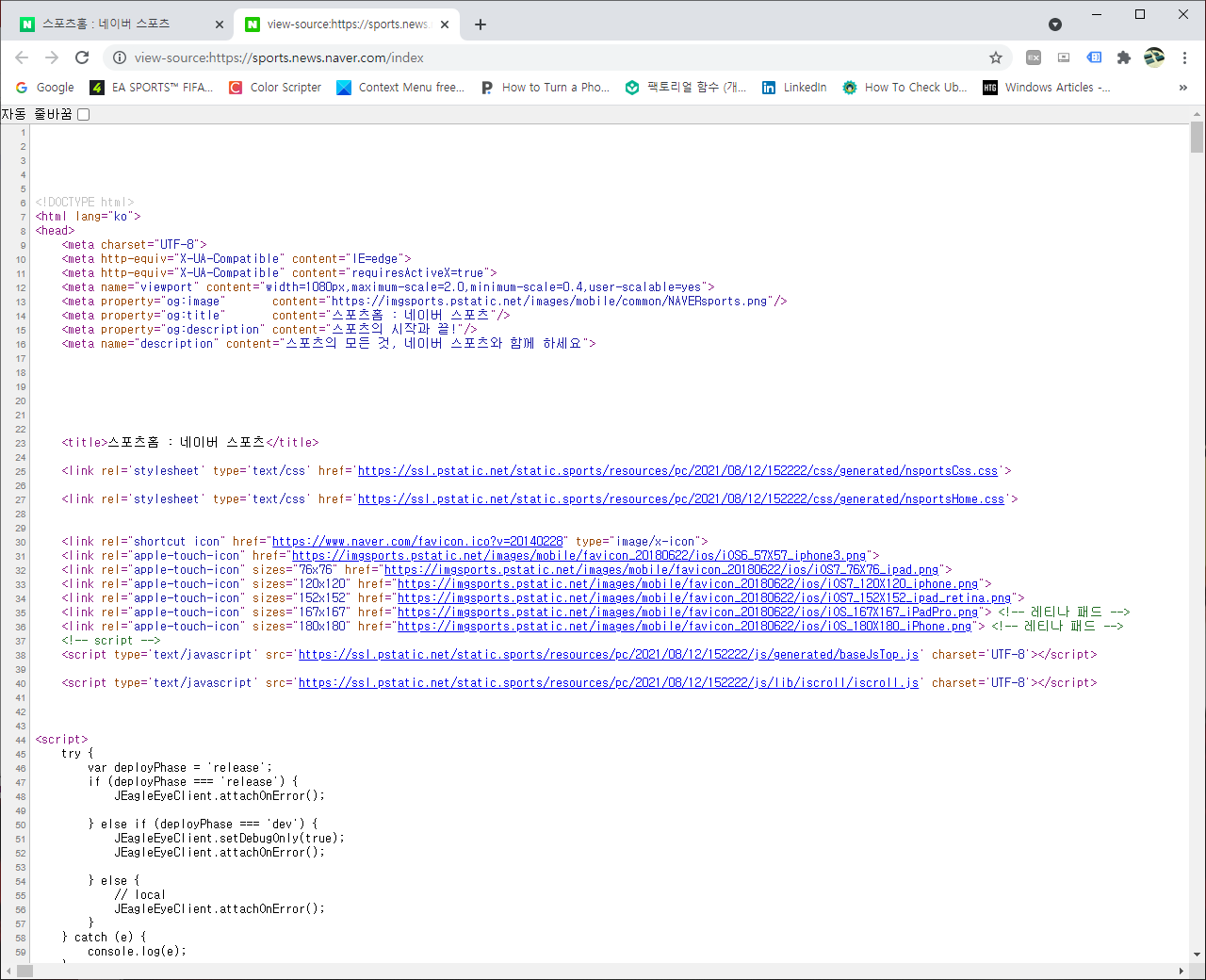The height and width of the screenshot is (980, 1206).
Task: Open the nsportsCss.css stylesheet link
Action: pyautogui.click(x=677, y=471)
